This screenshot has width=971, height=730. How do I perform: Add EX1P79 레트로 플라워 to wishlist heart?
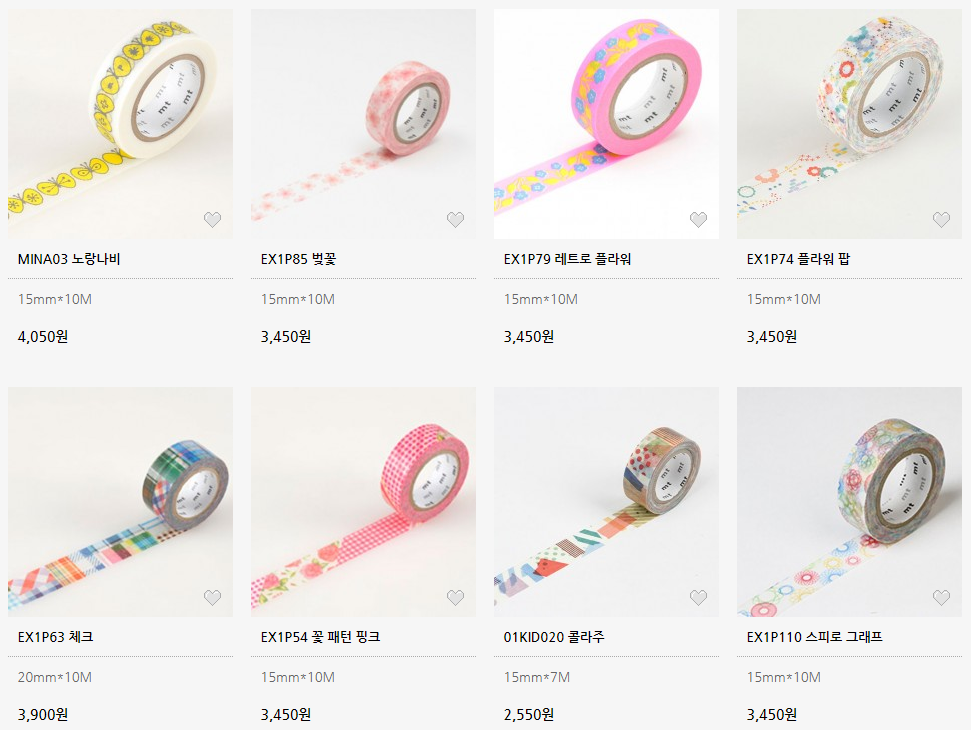click(699, 220)
